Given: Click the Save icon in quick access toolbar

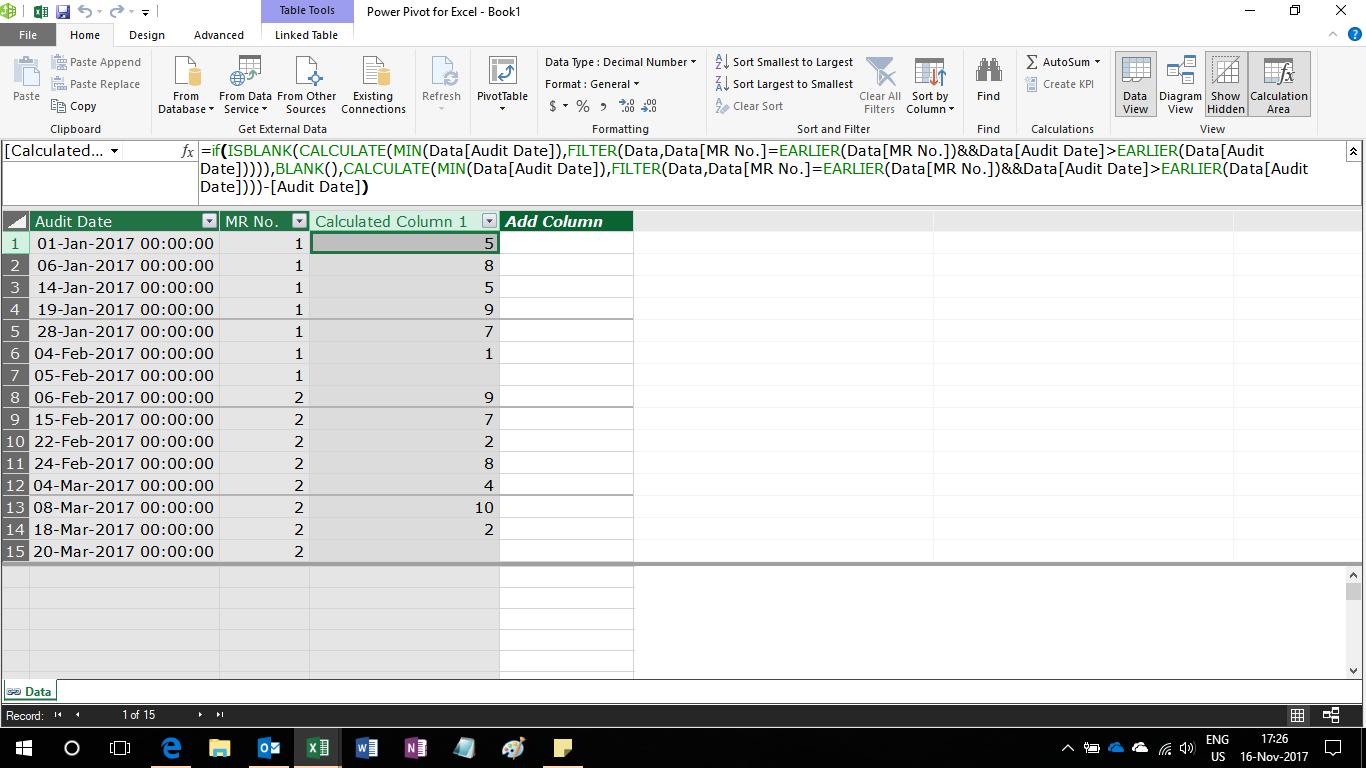Looking at the screenshot, I should coord(63,12).
